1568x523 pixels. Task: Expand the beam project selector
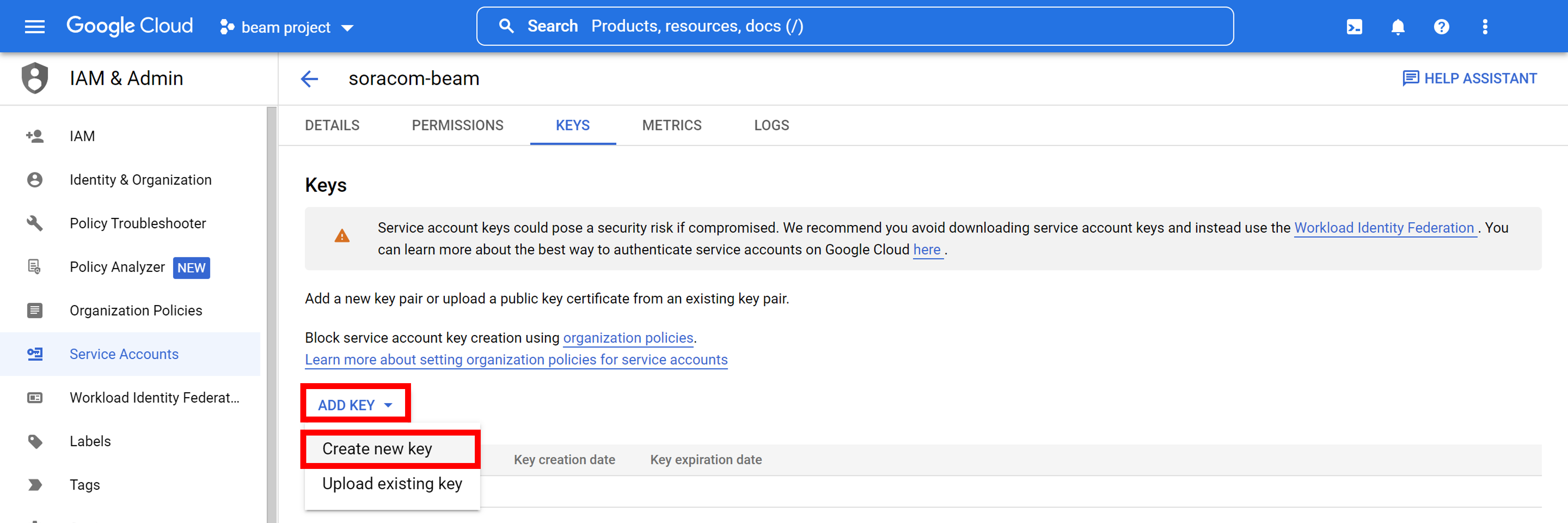click(287, 27)
